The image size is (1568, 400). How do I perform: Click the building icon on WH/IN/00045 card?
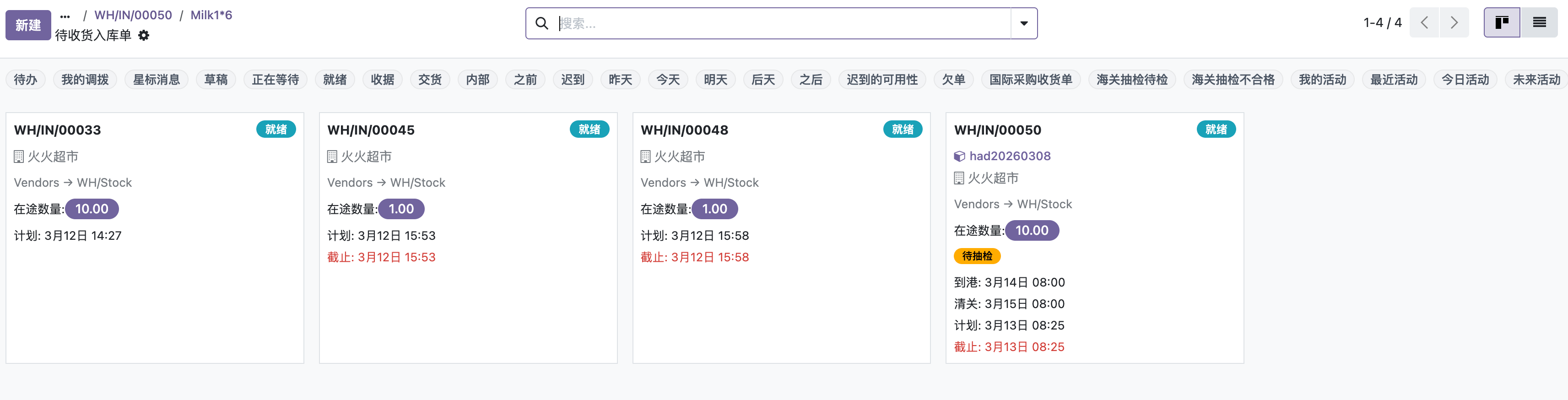click(x=332, y=157)
